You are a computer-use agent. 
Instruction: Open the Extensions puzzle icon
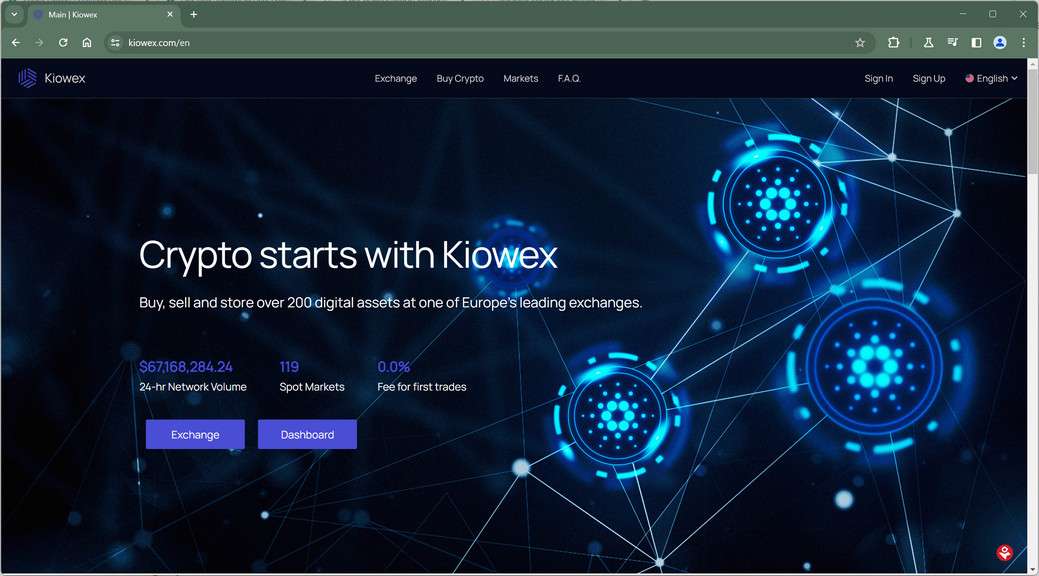coord(893,42)
